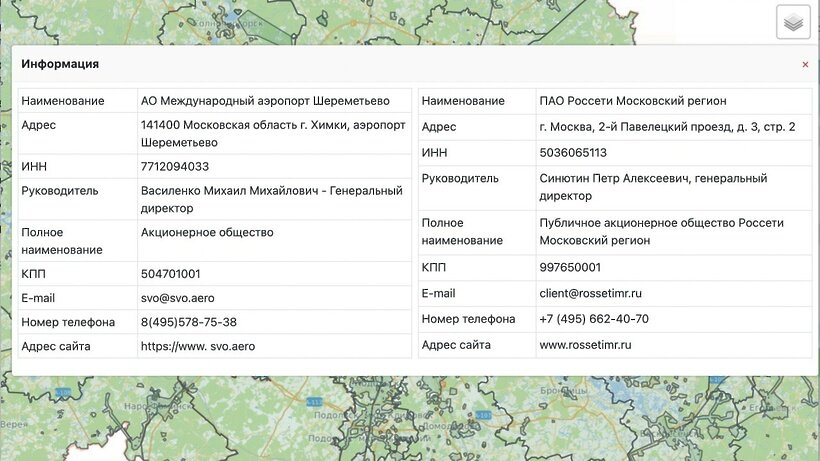
Task: Click the Информация heading
Action: coord(60,64)
